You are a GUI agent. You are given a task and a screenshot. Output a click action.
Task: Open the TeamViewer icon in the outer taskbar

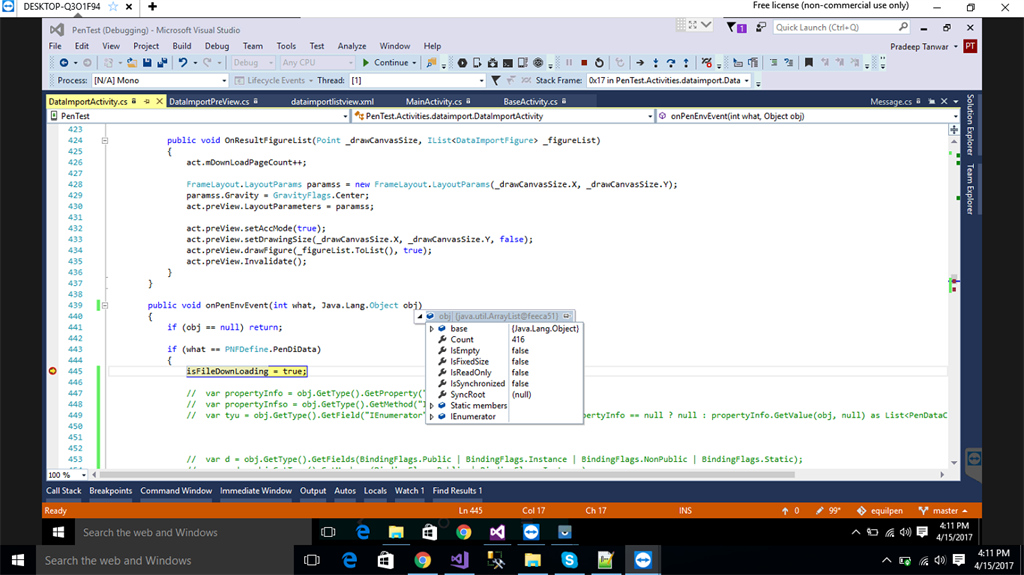pyautogui.click(x=643, y=560)
